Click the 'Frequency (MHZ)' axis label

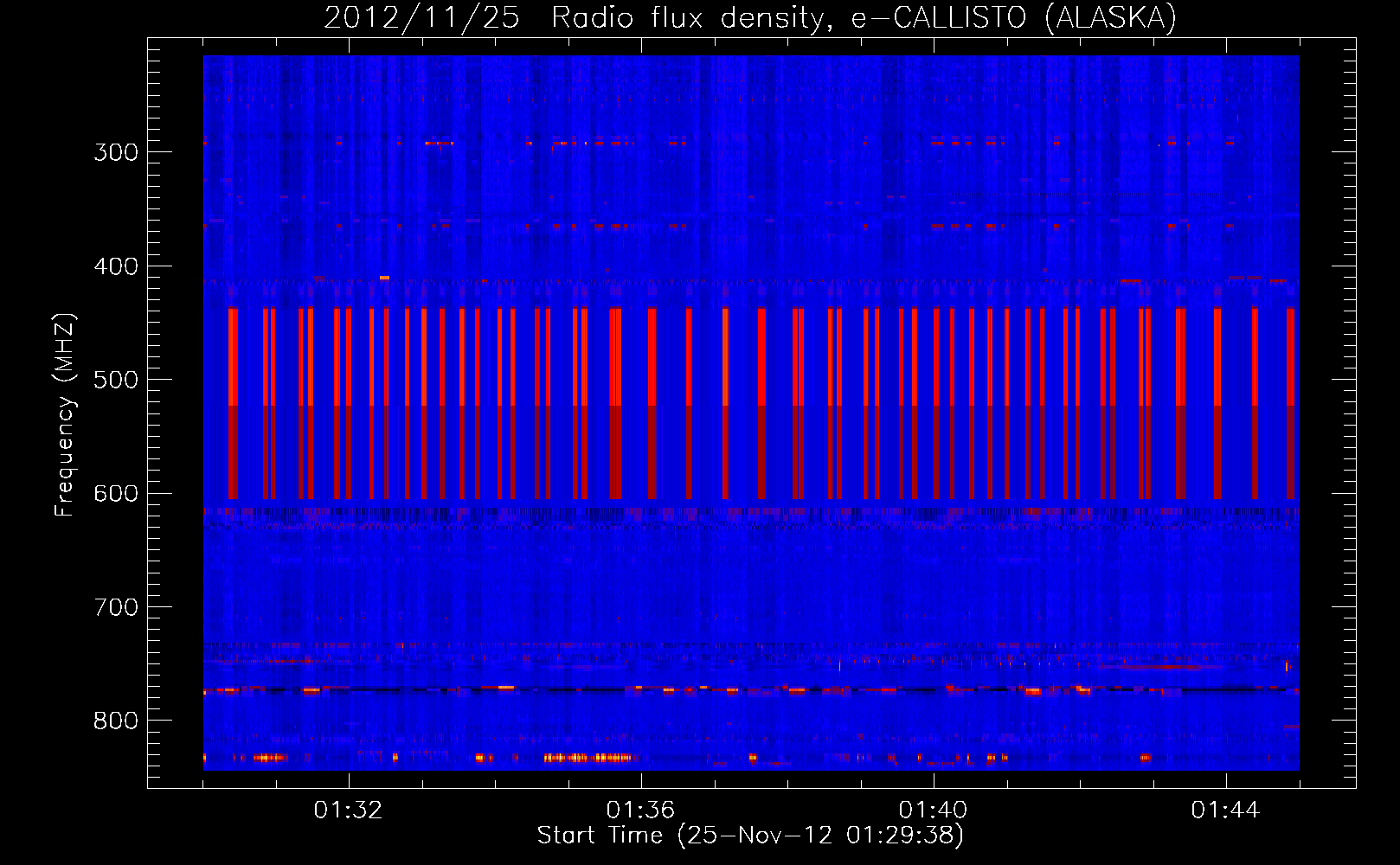tap(65, 415)
